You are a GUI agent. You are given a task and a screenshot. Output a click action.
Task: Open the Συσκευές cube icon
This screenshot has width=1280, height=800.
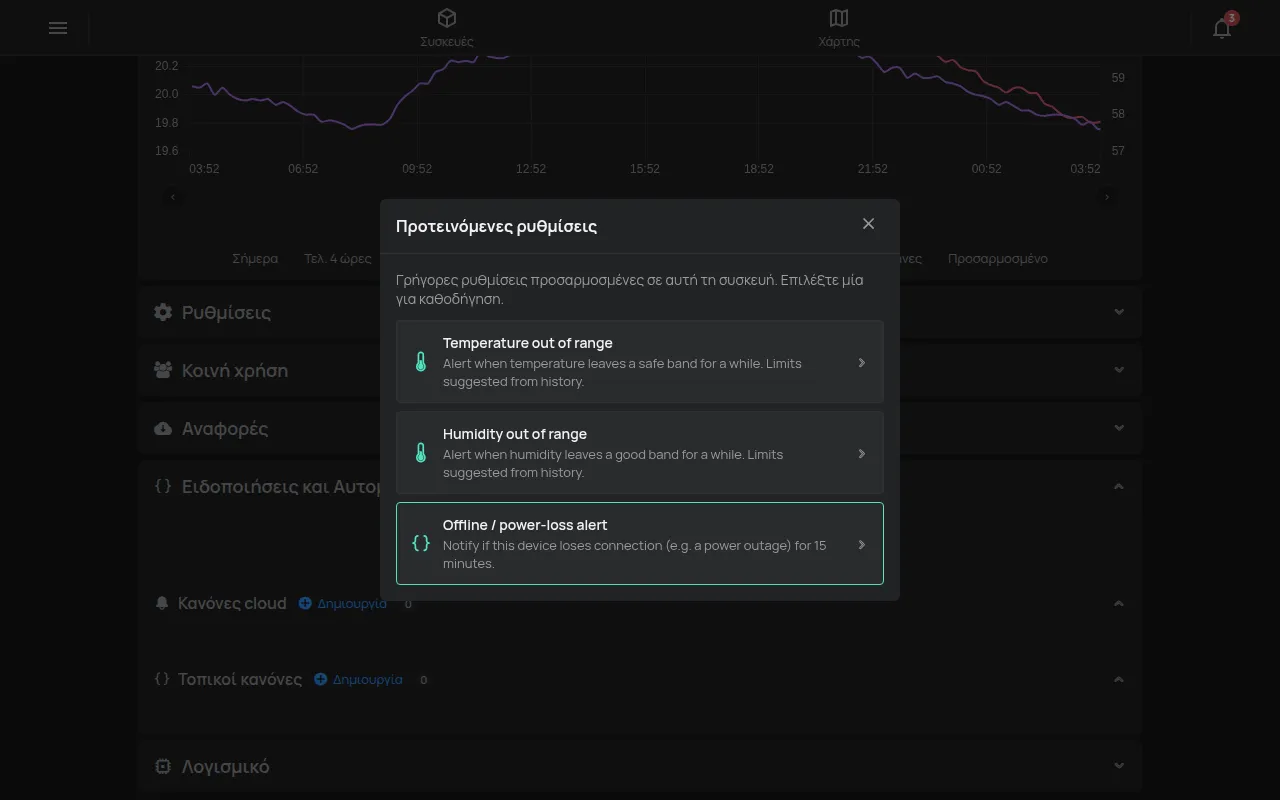(447, 18)
